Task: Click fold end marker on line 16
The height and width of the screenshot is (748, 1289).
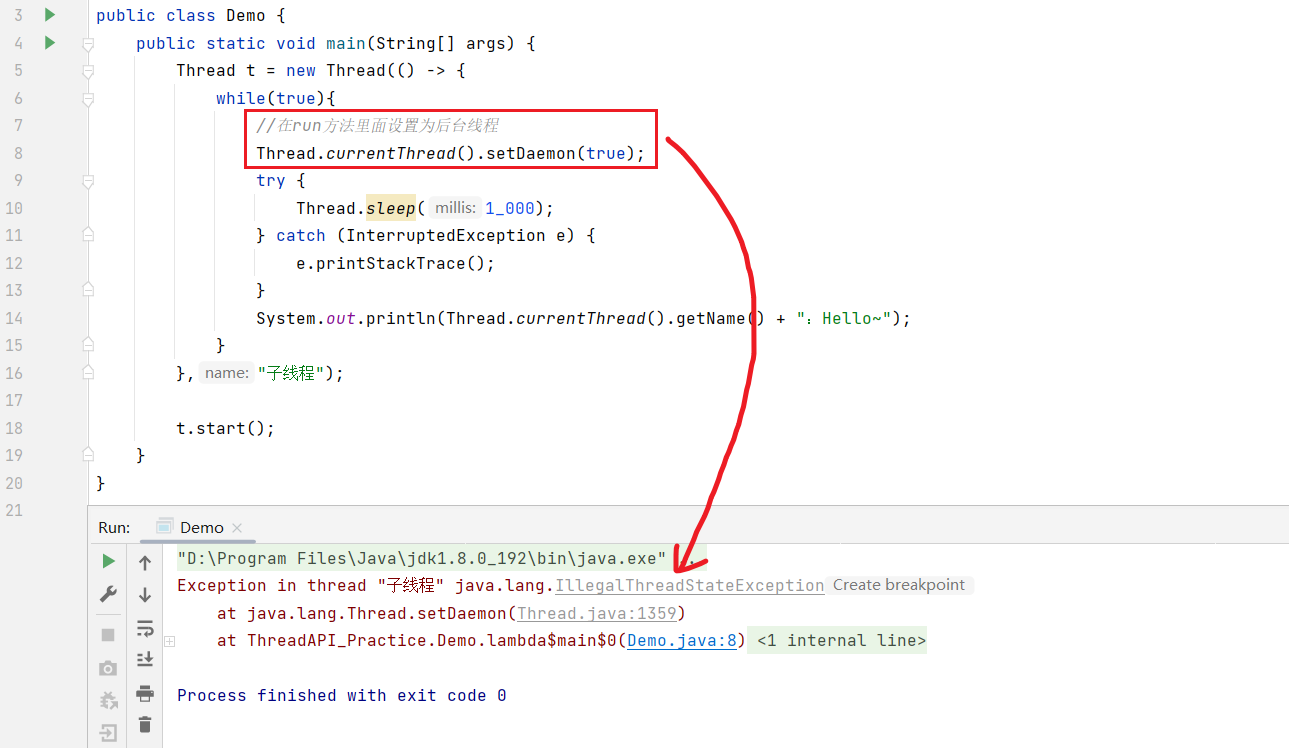Action: (88, 373)
